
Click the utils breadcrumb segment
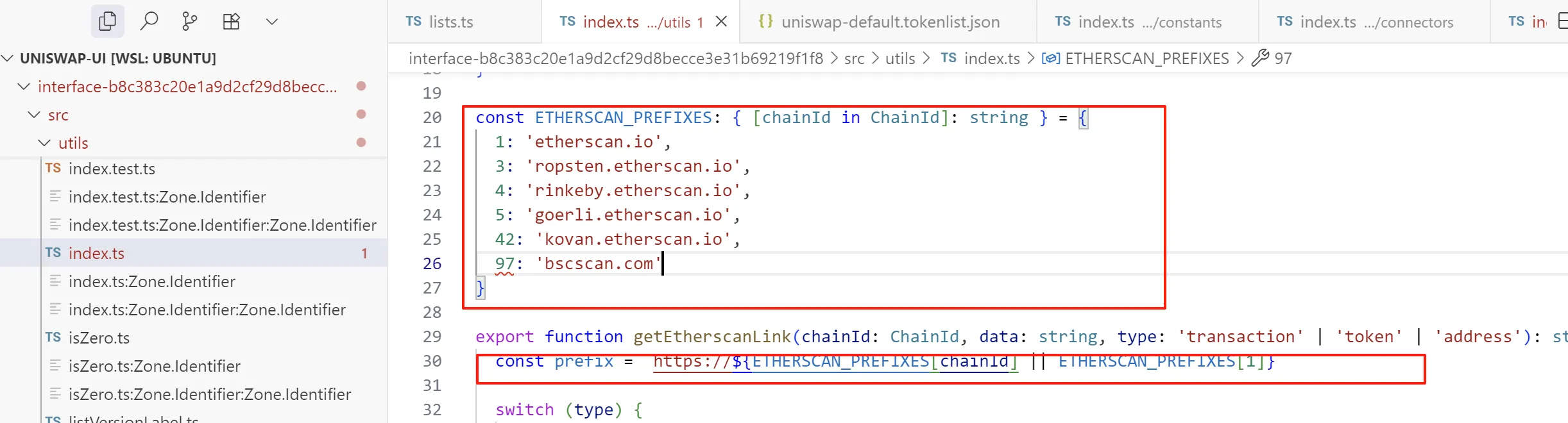899,58
